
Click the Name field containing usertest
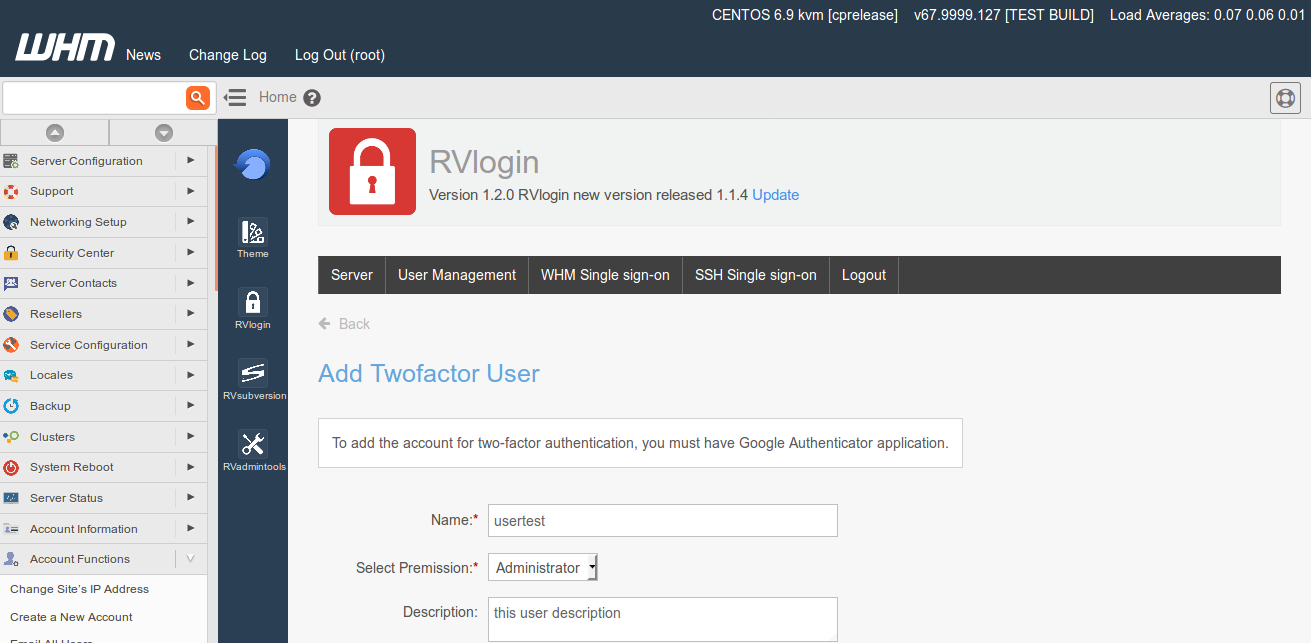[x=662, y=520]
